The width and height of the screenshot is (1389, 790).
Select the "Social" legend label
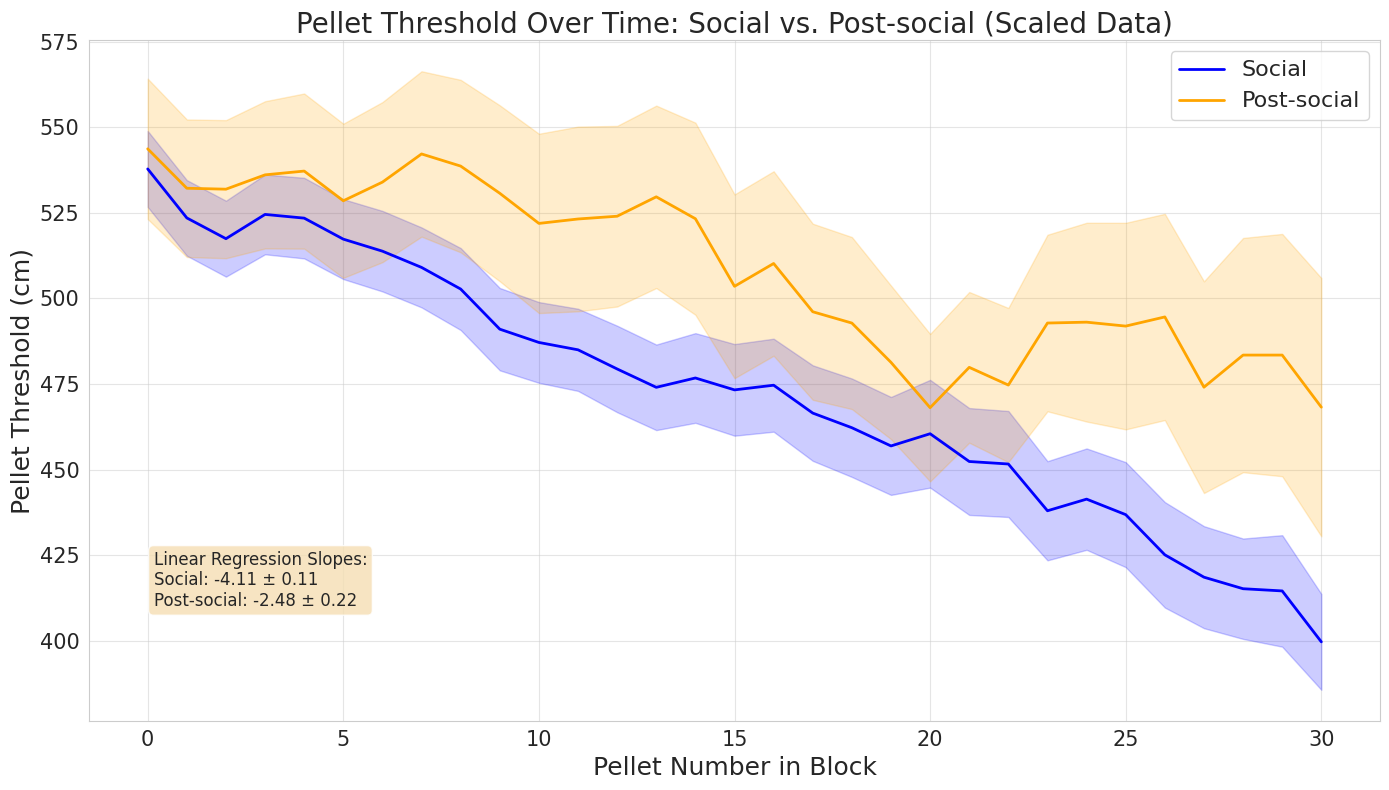[1273, 69]
